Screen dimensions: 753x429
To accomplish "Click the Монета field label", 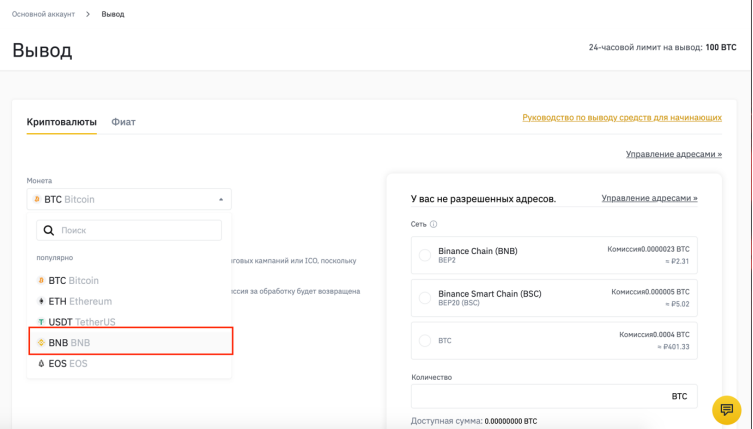I will click(39, 181).
